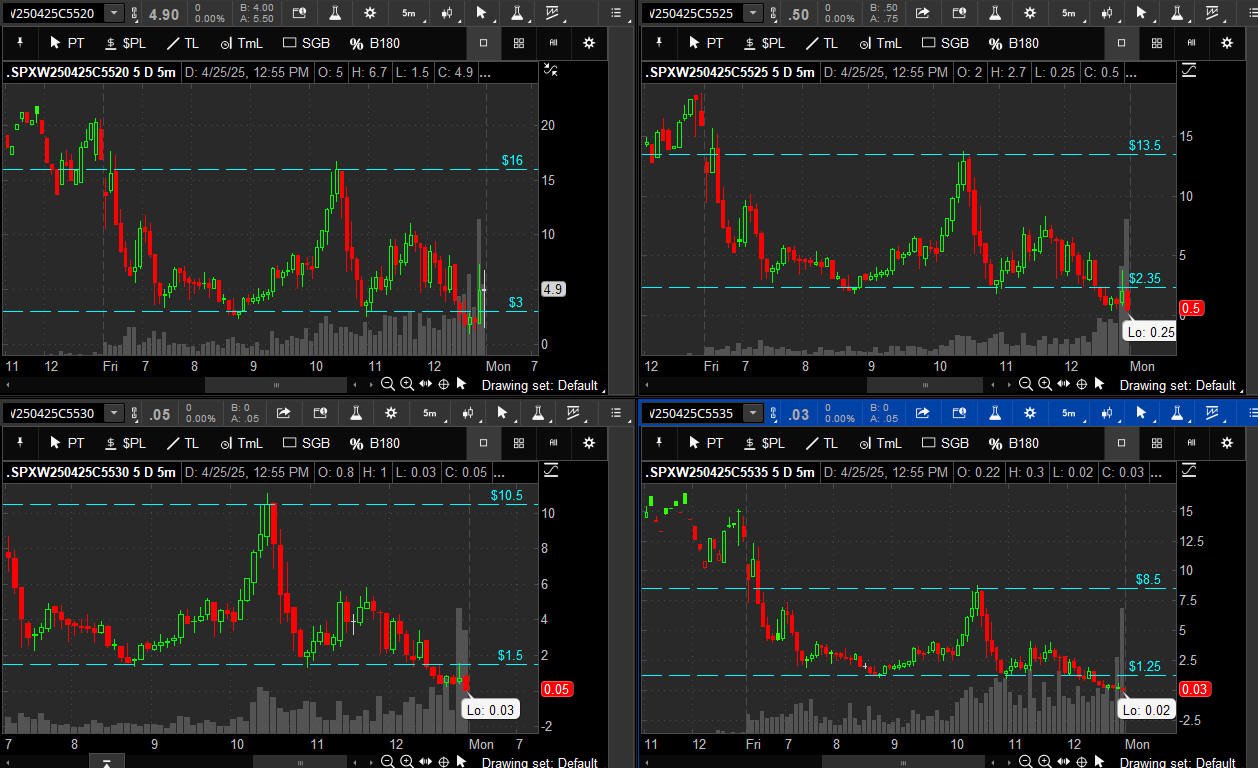Switch to single-chart view in the 5525 drawing toolbar
Screen dimensions: 1258x768
[1121, 43]
